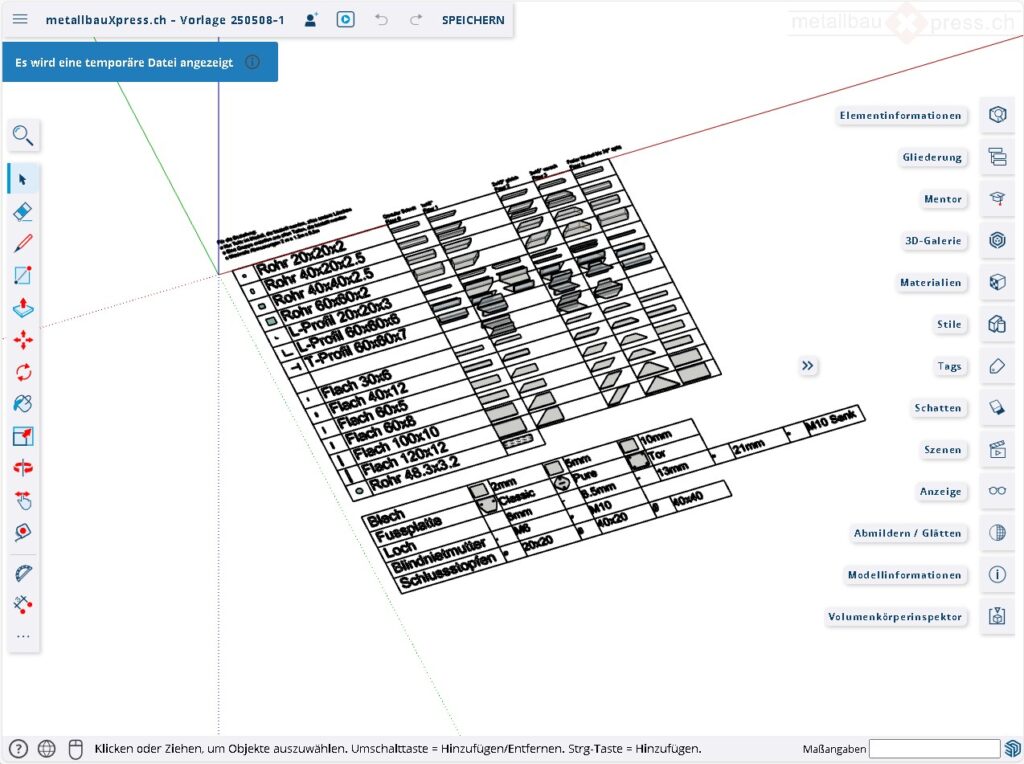Open the Anzeige display glasses icon

coord(997,491)
